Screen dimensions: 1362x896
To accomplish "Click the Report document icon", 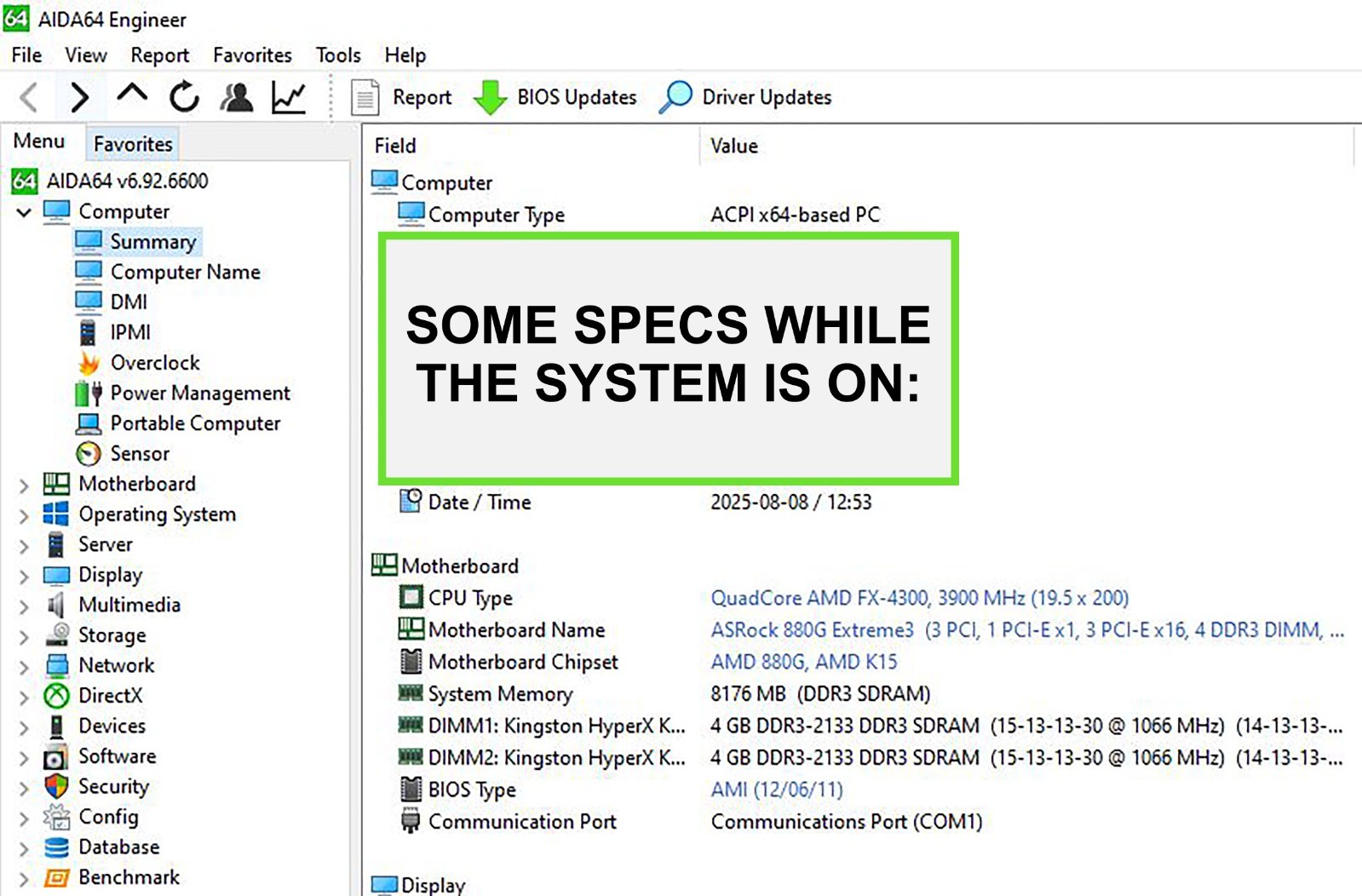I will point(365,97).
